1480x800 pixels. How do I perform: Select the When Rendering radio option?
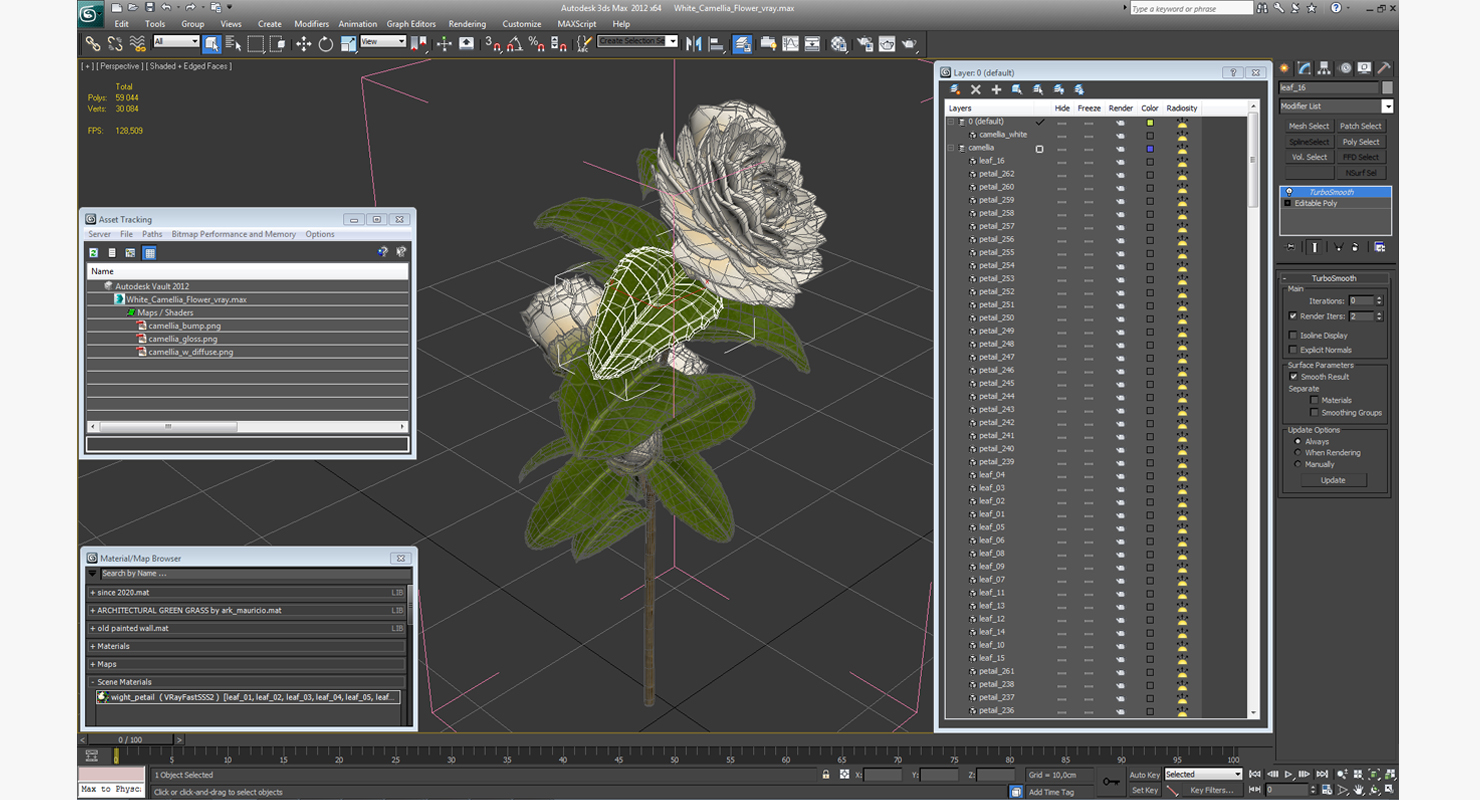(x=1298, y=452)
